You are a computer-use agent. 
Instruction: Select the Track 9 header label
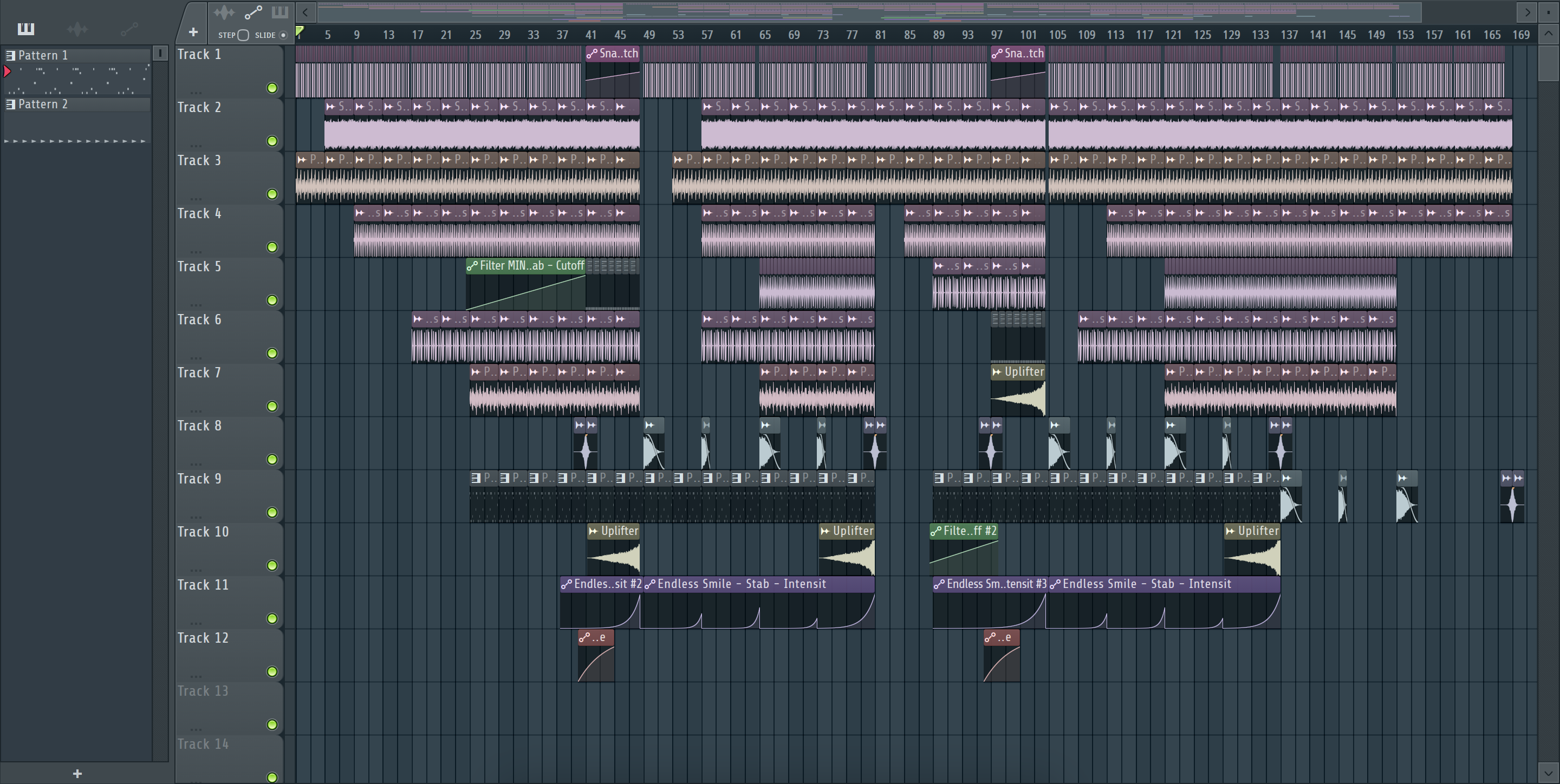[x=199, y=479]
